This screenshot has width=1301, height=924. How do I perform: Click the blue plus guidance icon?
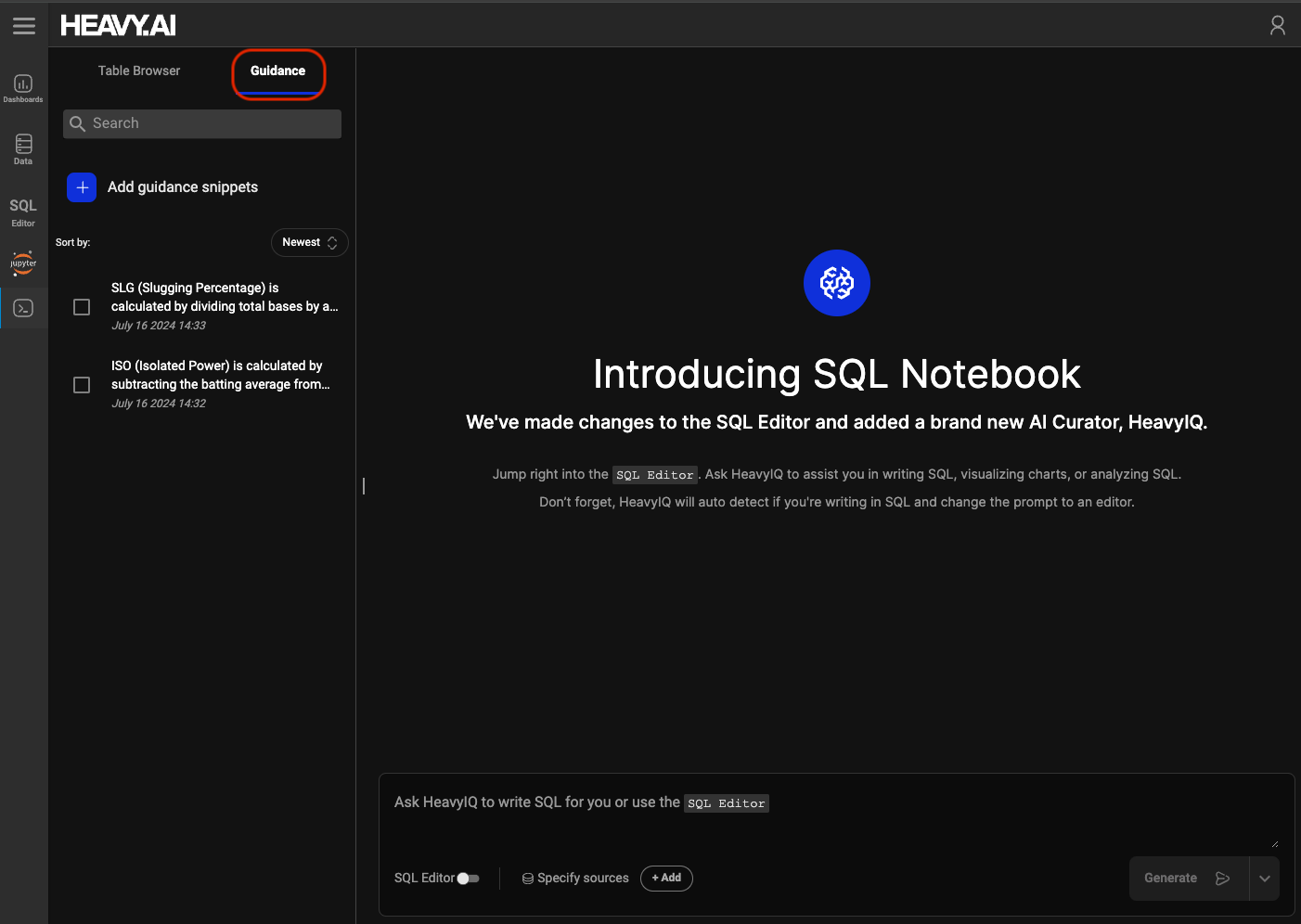click(82, 187)
